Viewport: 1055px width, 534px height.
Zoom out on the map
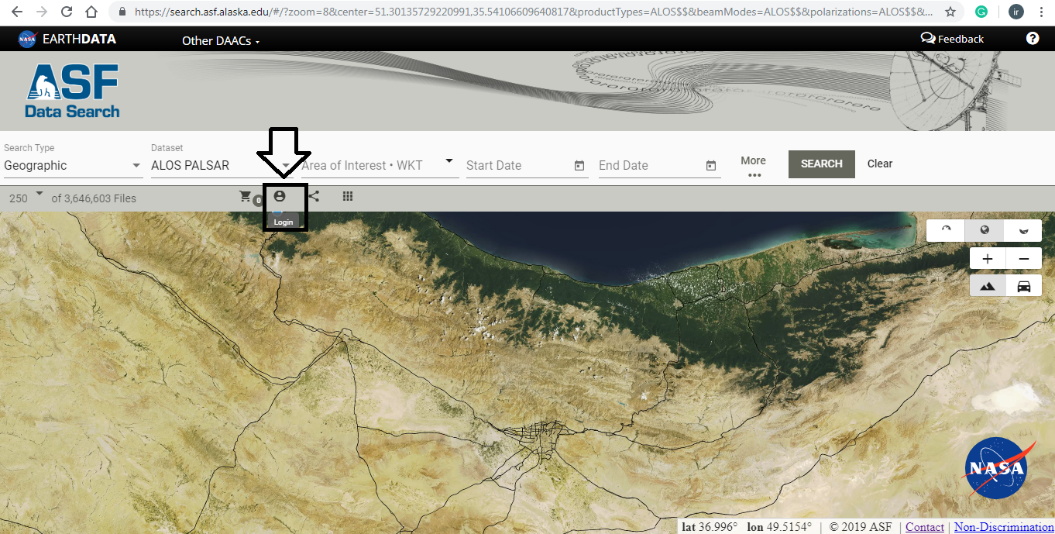click(1023, 259)
